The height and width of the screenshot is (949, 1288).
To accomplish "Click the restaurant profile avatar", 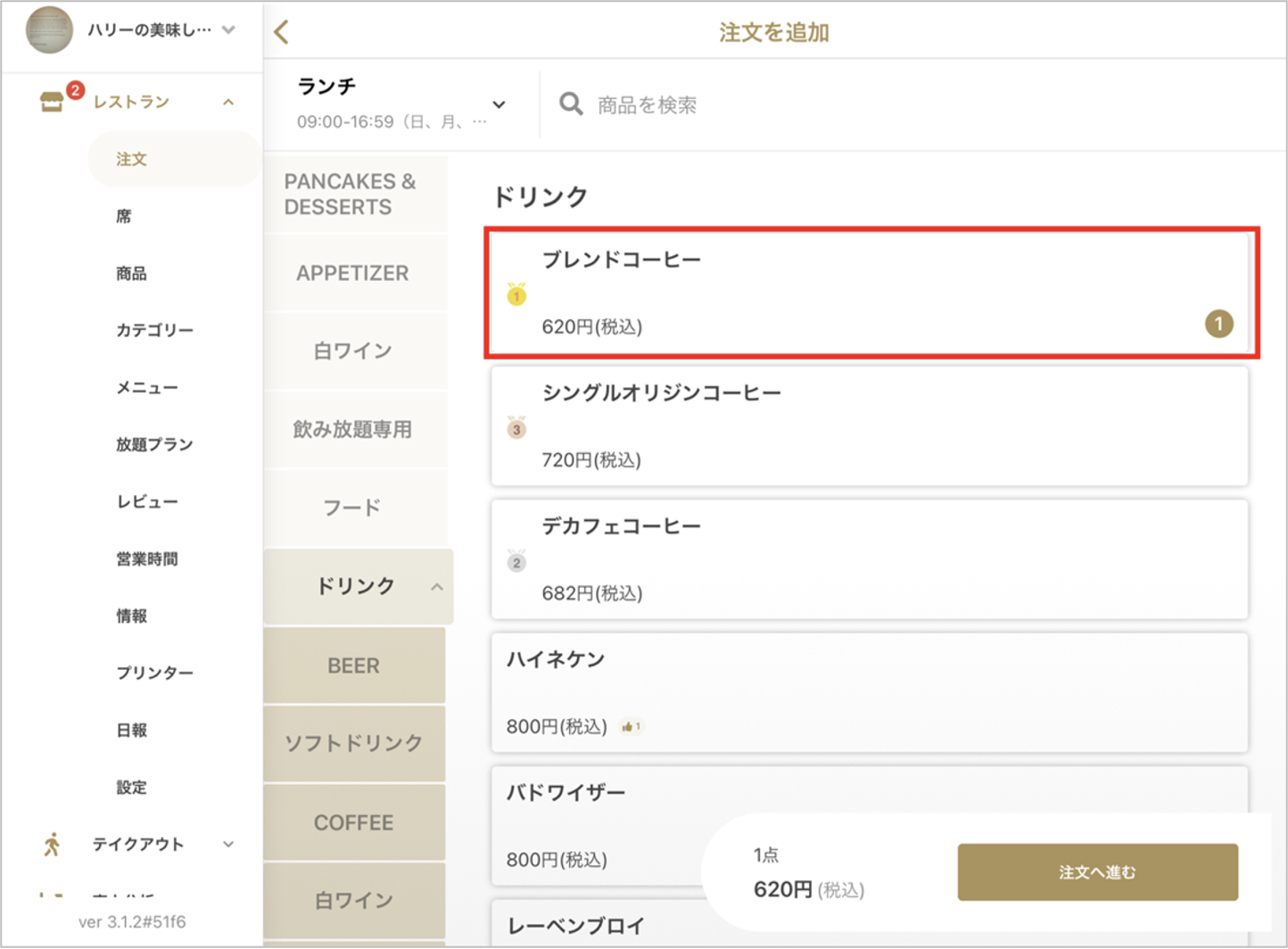I will [49, 29].
